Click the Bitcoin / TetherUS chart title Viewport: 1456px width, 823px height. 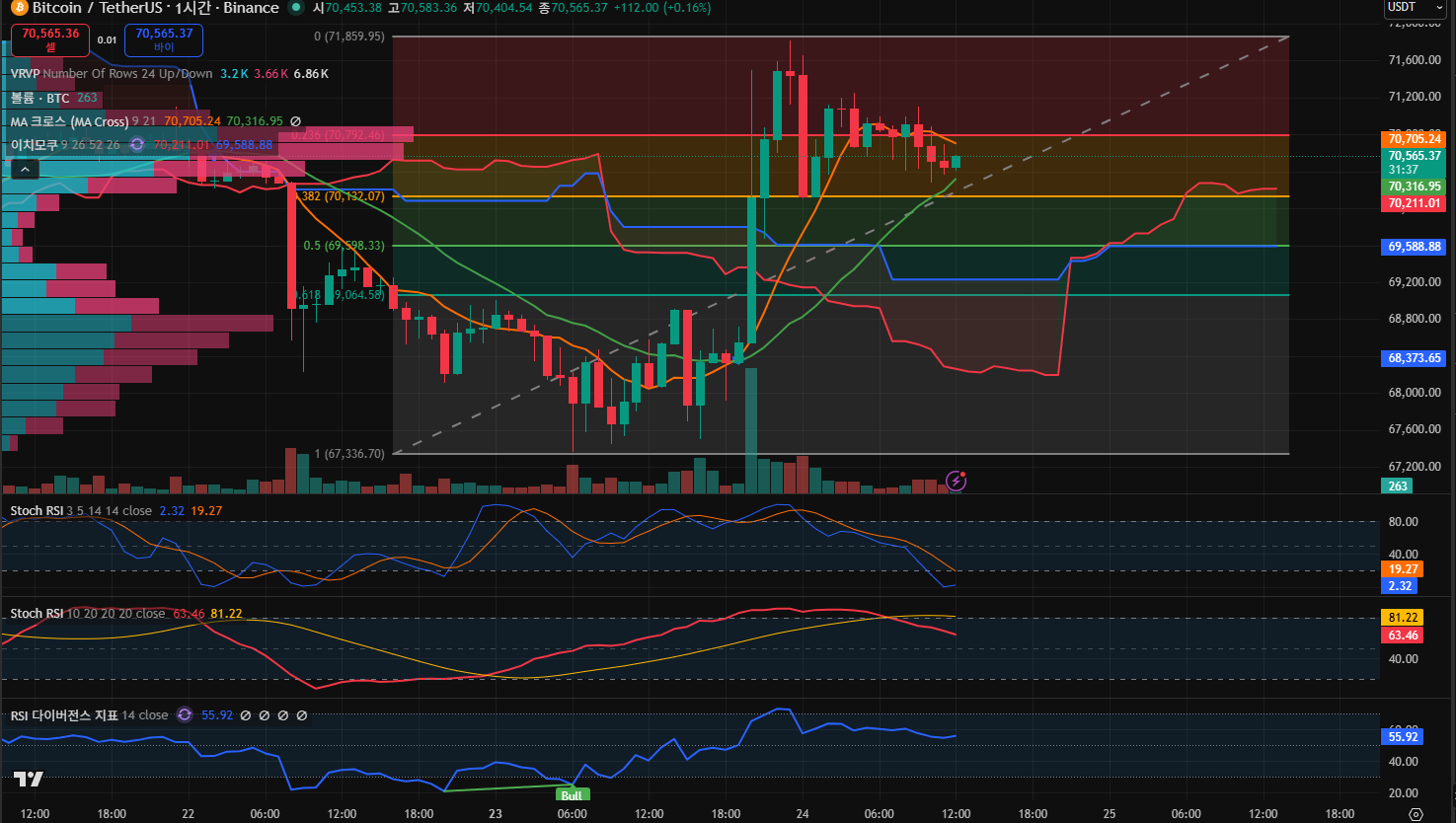click(x=156, y=8)
